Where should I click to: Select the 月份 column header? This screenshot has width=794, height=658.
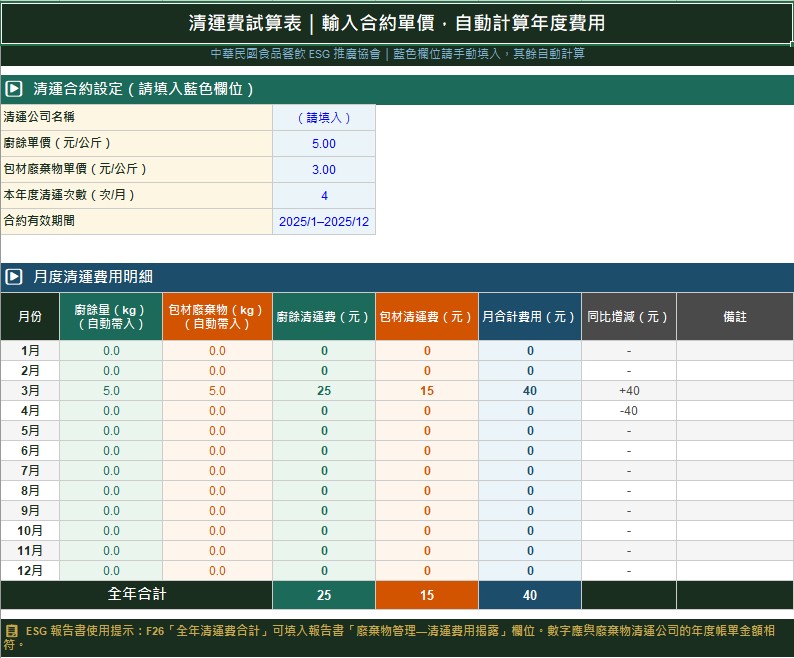[30, 317]
